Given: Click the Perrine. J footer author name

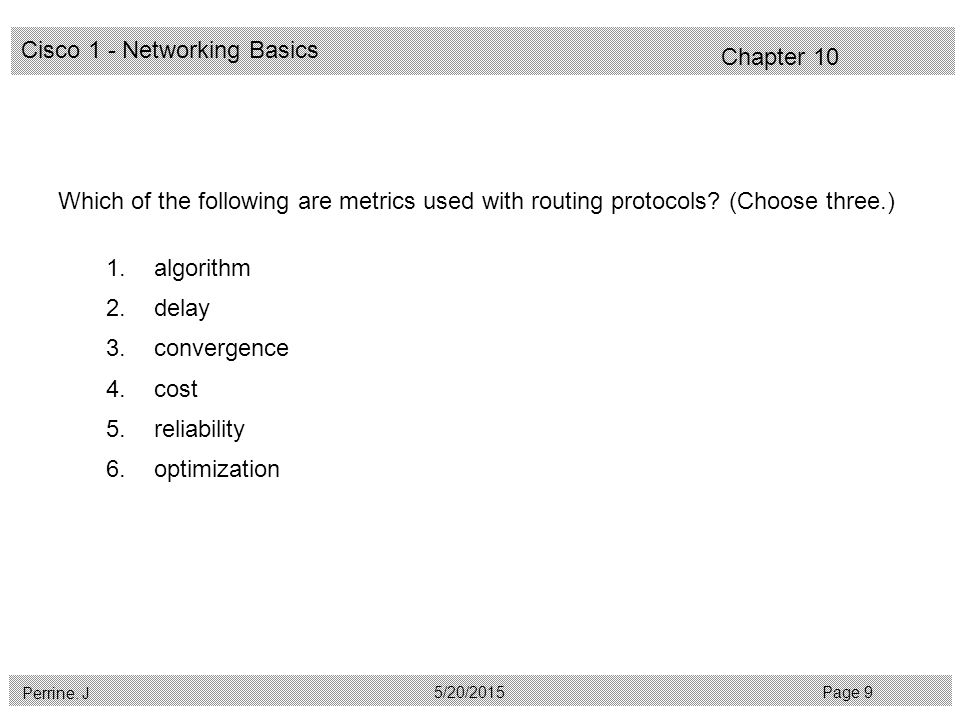Looking at the screenshot, I should pos(56,693).
